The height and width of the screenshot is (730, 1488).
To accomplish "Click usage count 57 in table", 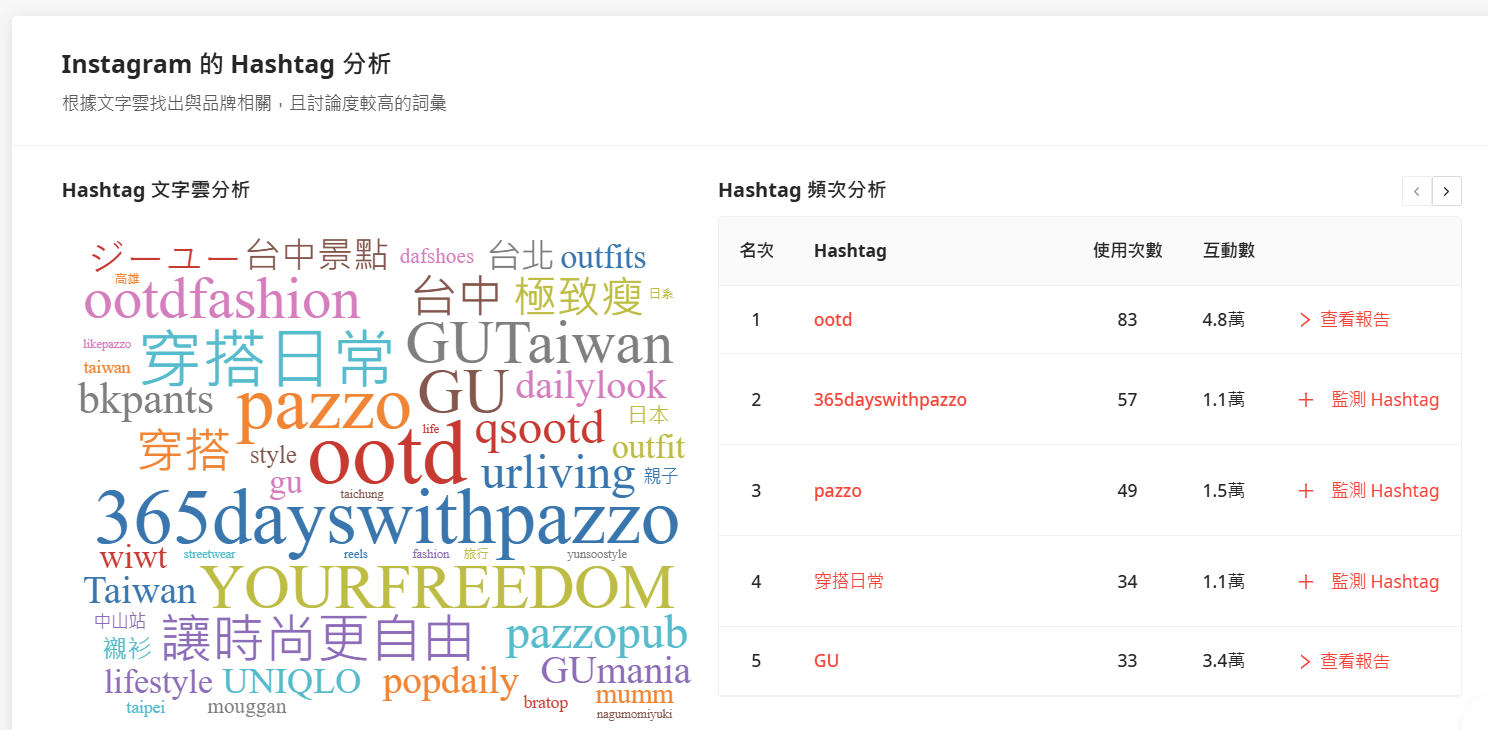I will coord(1127,400).
